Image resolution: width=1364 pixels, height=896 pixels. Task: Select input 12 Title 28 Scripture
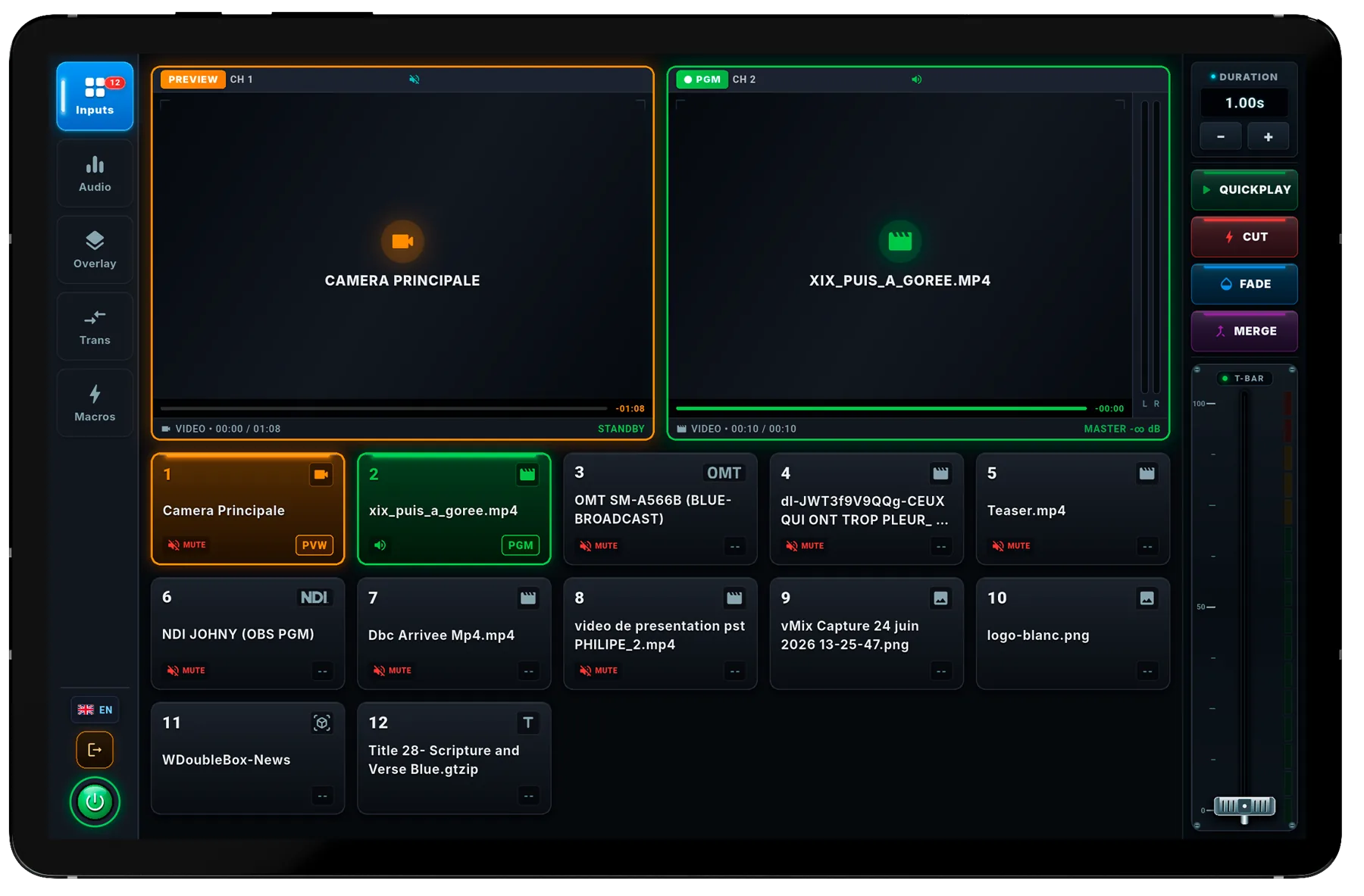pyautogui.click(x=454, y=758)
